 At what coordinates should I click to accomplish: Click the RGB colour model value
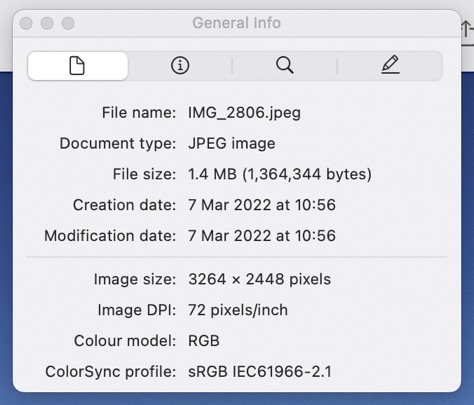click(x=204, y=341)
